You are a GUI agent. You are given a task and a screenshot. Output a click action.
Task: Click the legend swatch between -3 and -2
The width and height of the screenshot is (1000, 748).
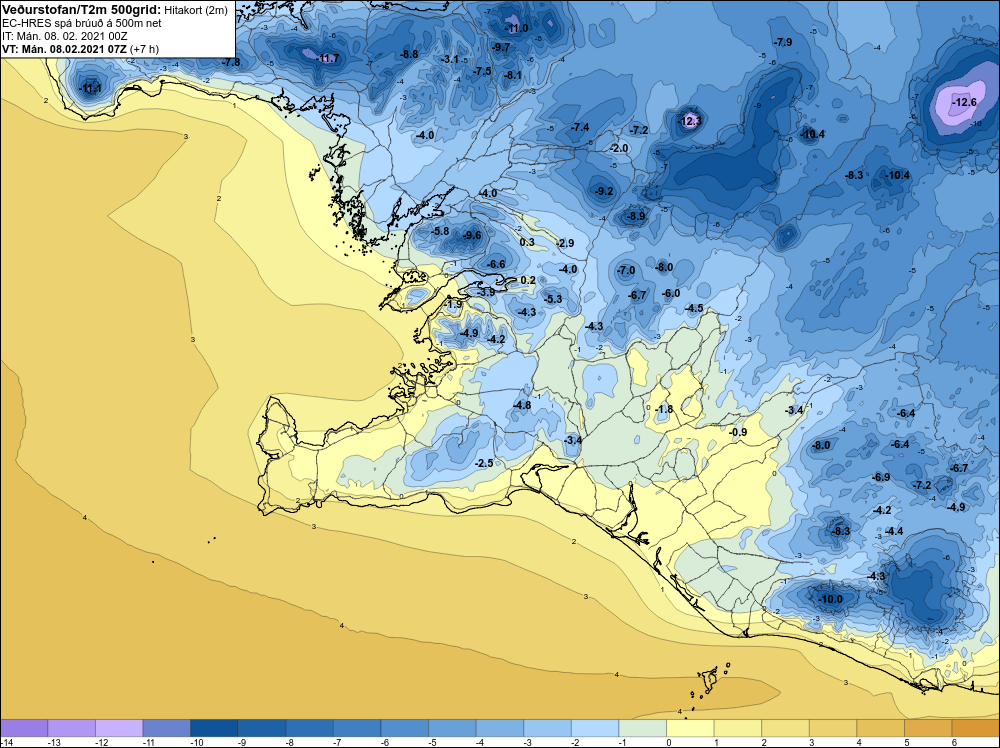(x=548, y=728)
